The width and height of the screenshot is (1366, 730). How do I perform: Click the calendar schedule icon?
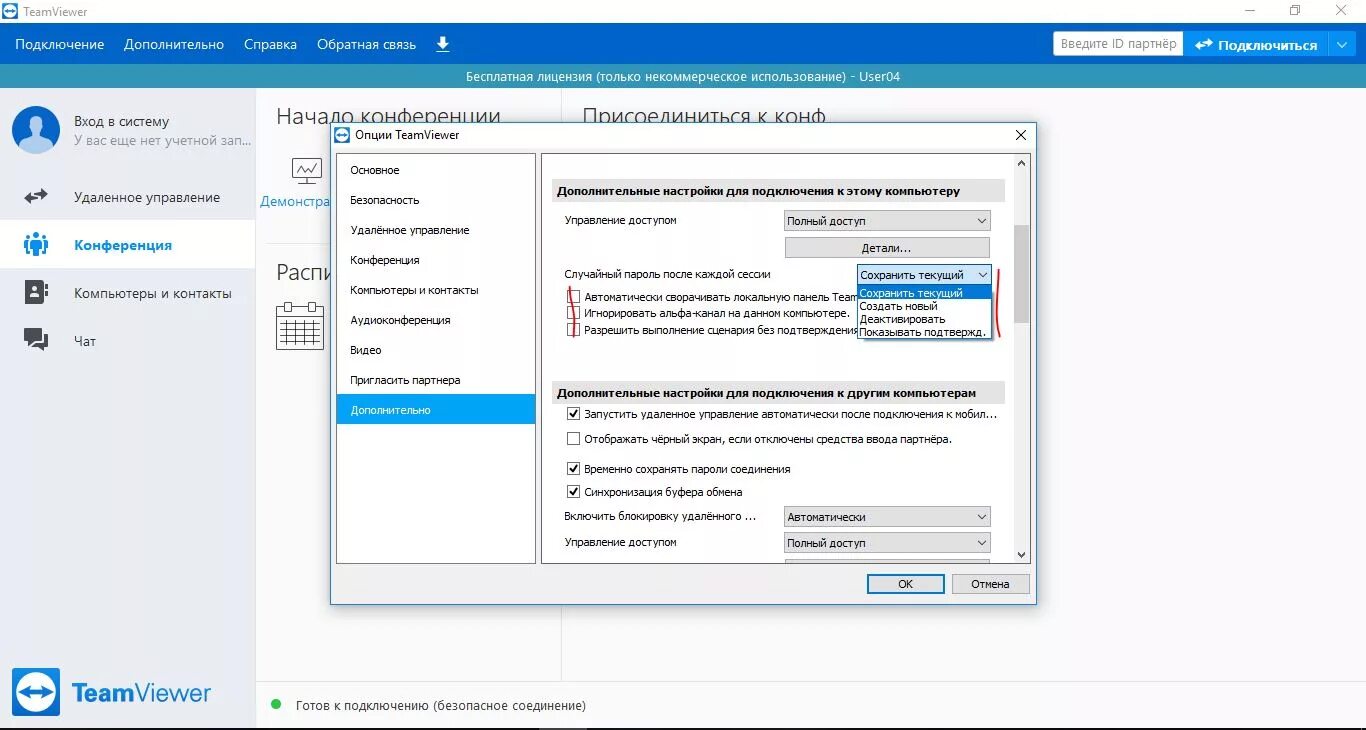click(299, 326)
